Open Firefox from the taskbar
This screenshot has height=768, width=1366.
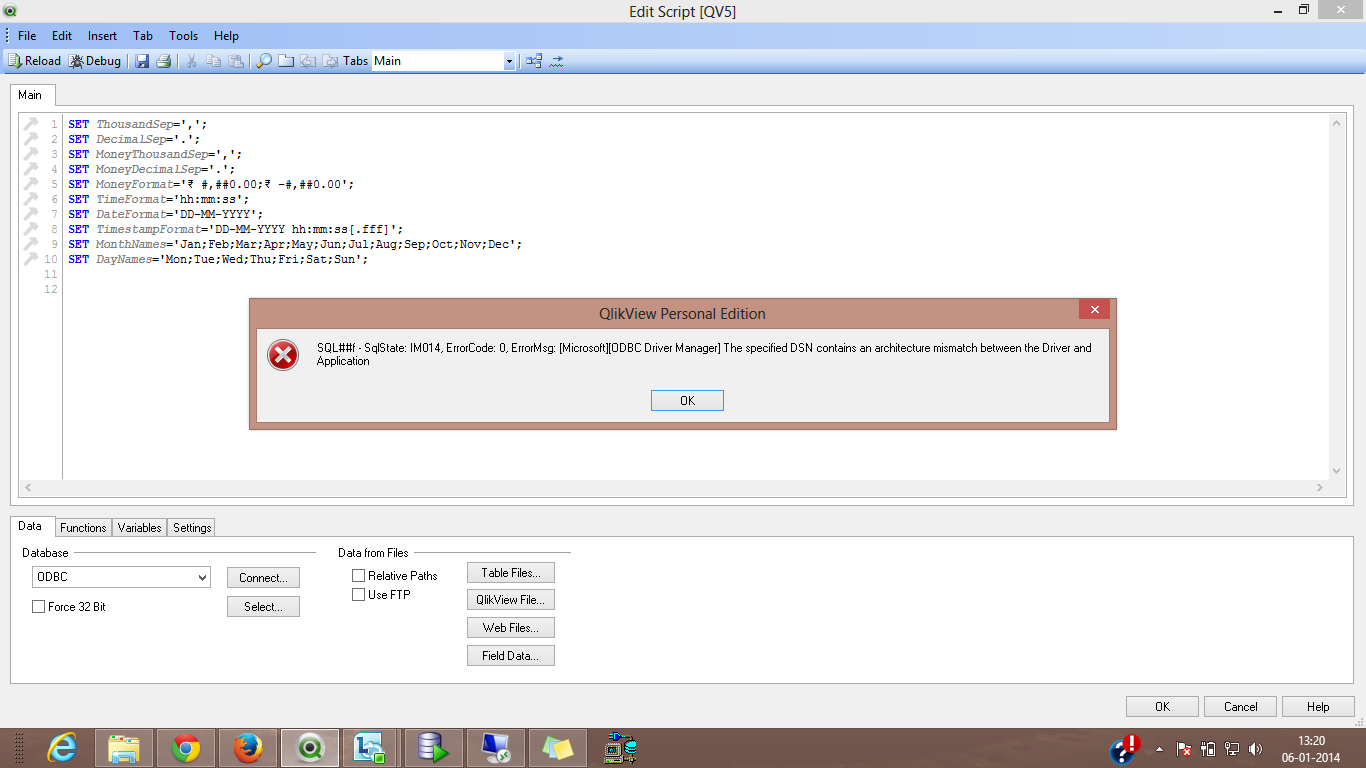pos(248,748)
